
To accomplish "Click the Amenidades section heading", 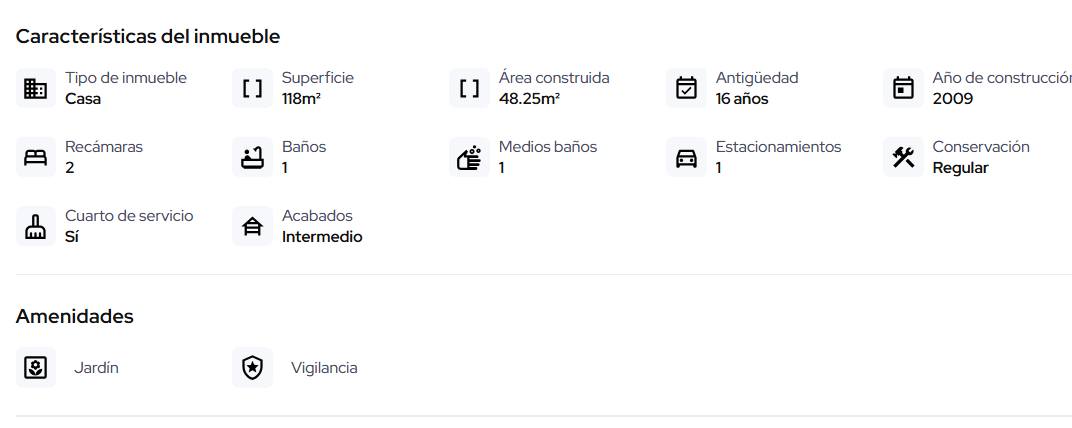I will point(75,316).
